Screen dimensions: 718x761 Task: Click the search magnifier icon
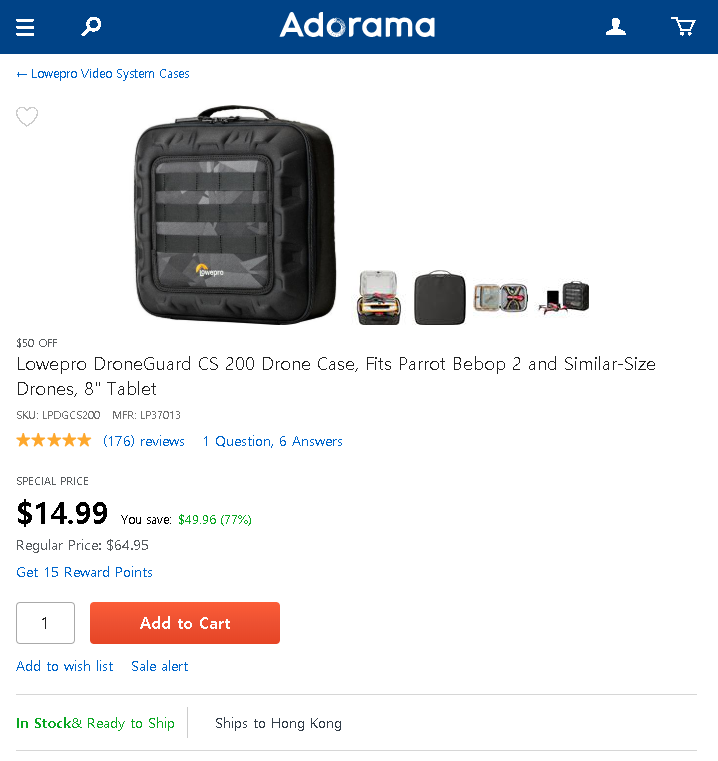pyautogui.click(x=91, y=26)
